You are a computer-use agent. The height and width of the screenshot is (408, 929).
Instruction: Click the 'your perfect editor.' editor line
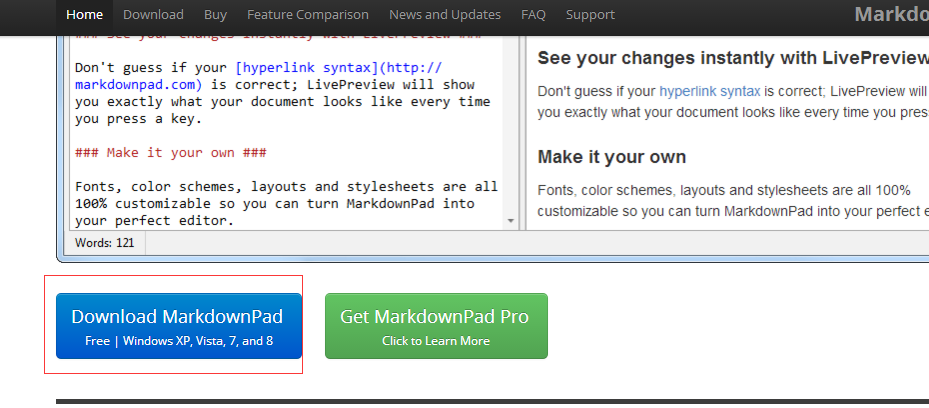coord(155,221)
